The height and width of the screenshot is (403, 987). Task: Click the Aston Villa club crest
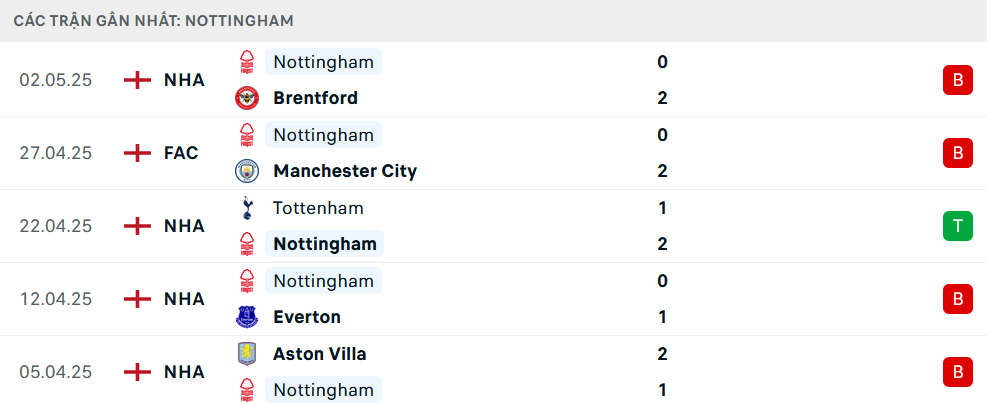pos(247,354)
